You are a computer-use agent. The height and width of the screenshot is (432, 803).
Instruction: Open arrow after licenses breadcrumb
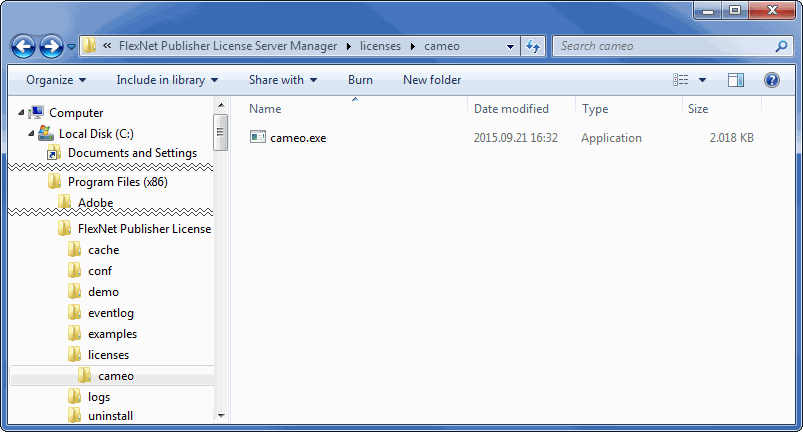point(413,47)
